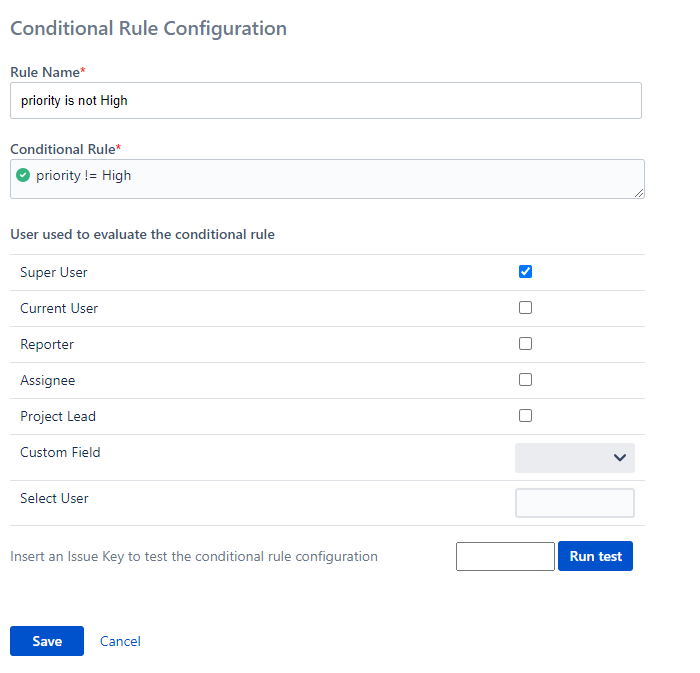
Task: Click the 'User used to evaluate' section title
Action: 142,235
